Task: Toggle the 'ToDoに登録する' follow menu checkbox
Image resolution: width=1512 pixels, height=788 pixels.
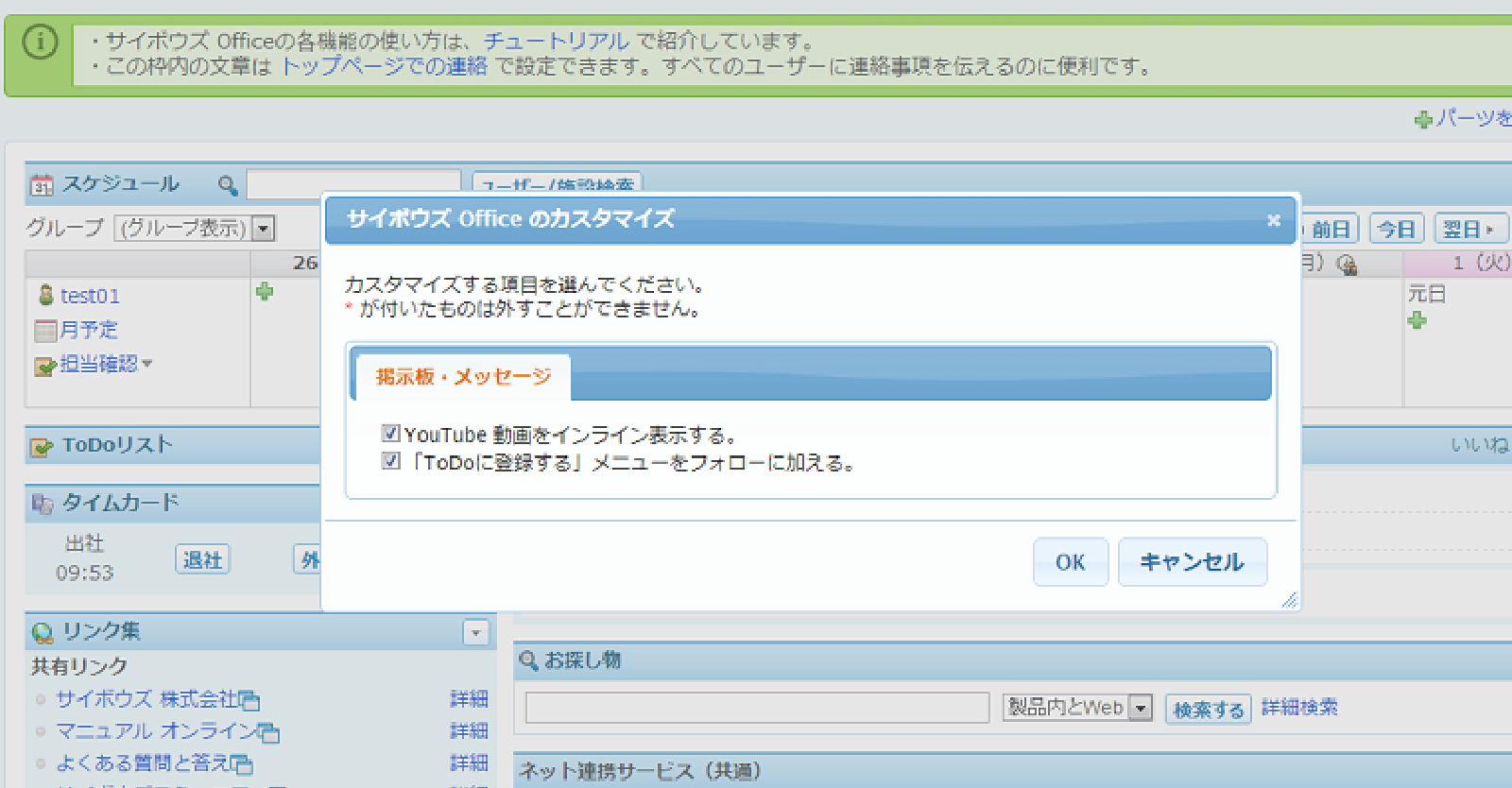Action: [390, 461]
